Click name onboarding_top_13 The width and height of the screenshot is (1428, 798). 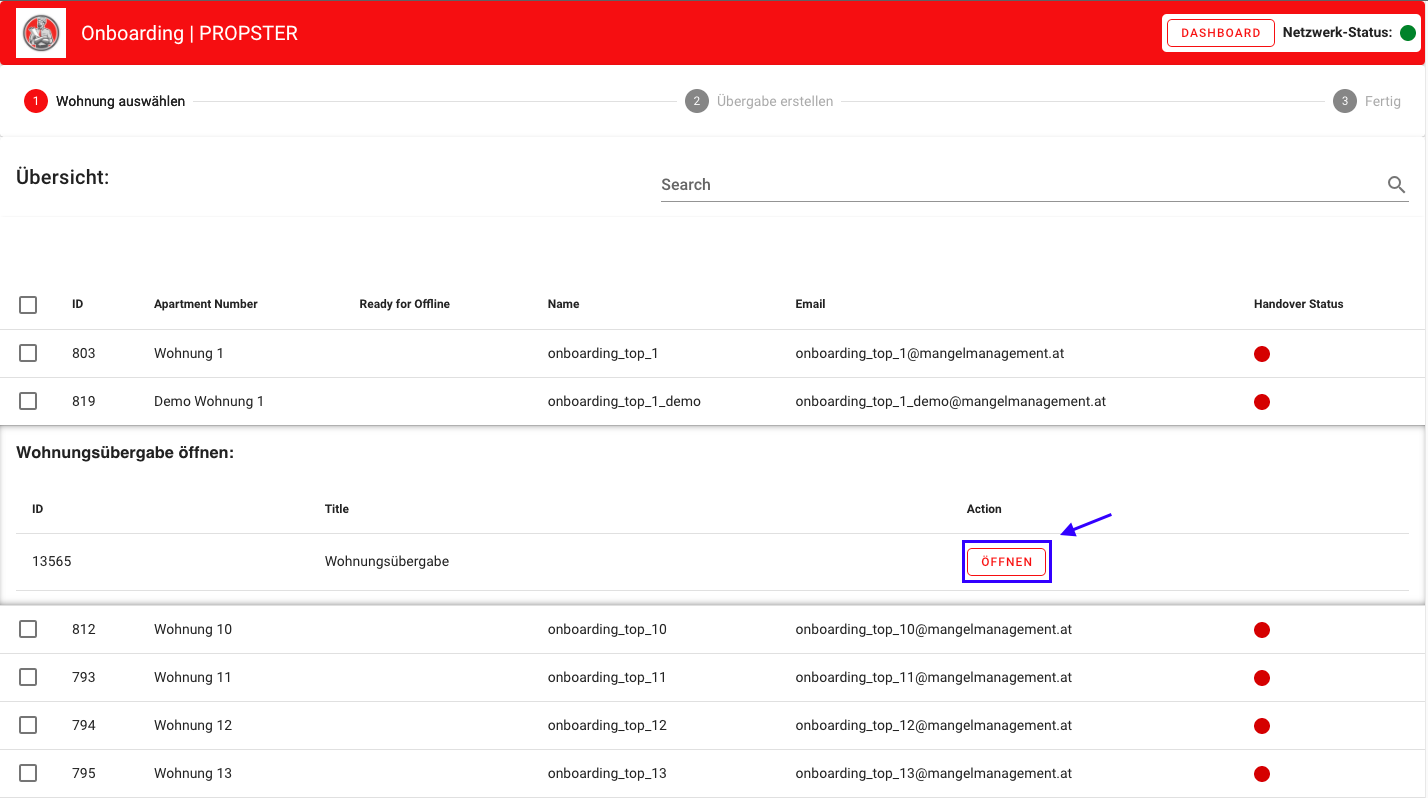pos(607,774)
